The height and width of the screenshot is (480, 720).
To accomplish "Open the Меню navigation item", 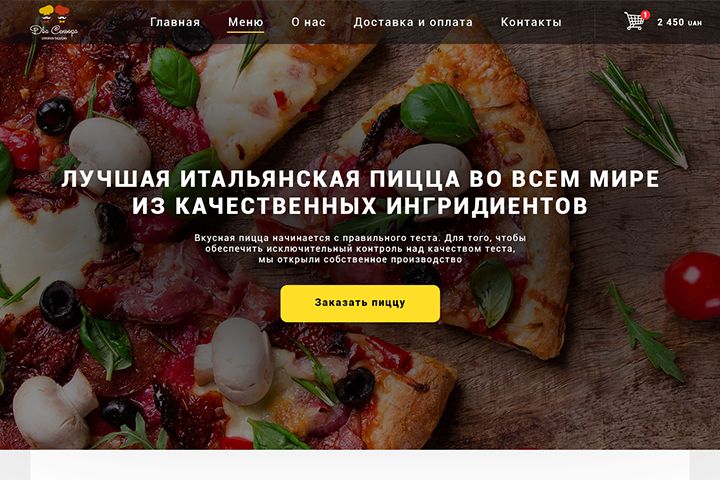I will [x=246, y=22].
